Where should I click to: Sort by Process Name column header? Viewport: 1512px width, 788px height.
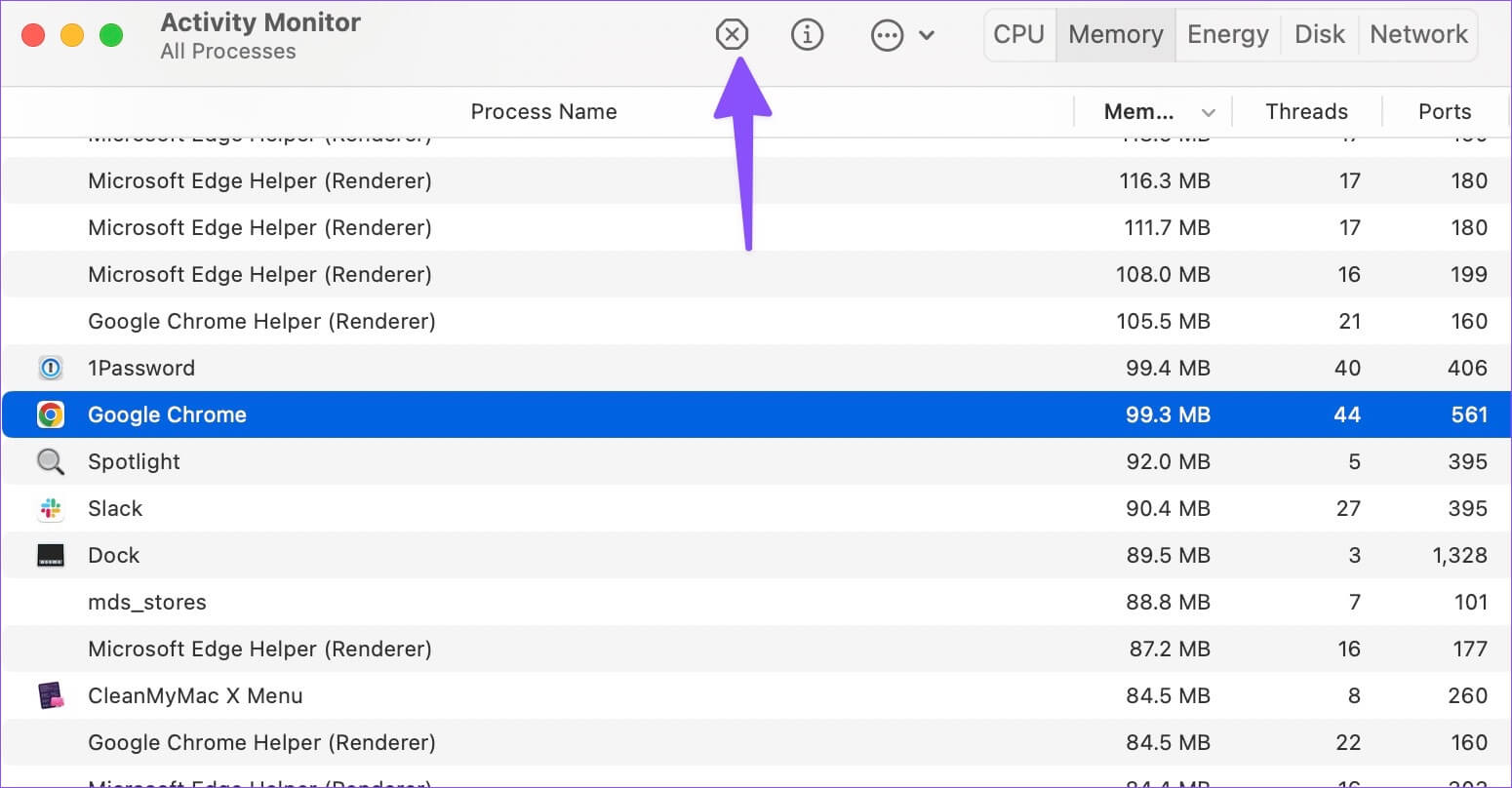pos(543,111)
